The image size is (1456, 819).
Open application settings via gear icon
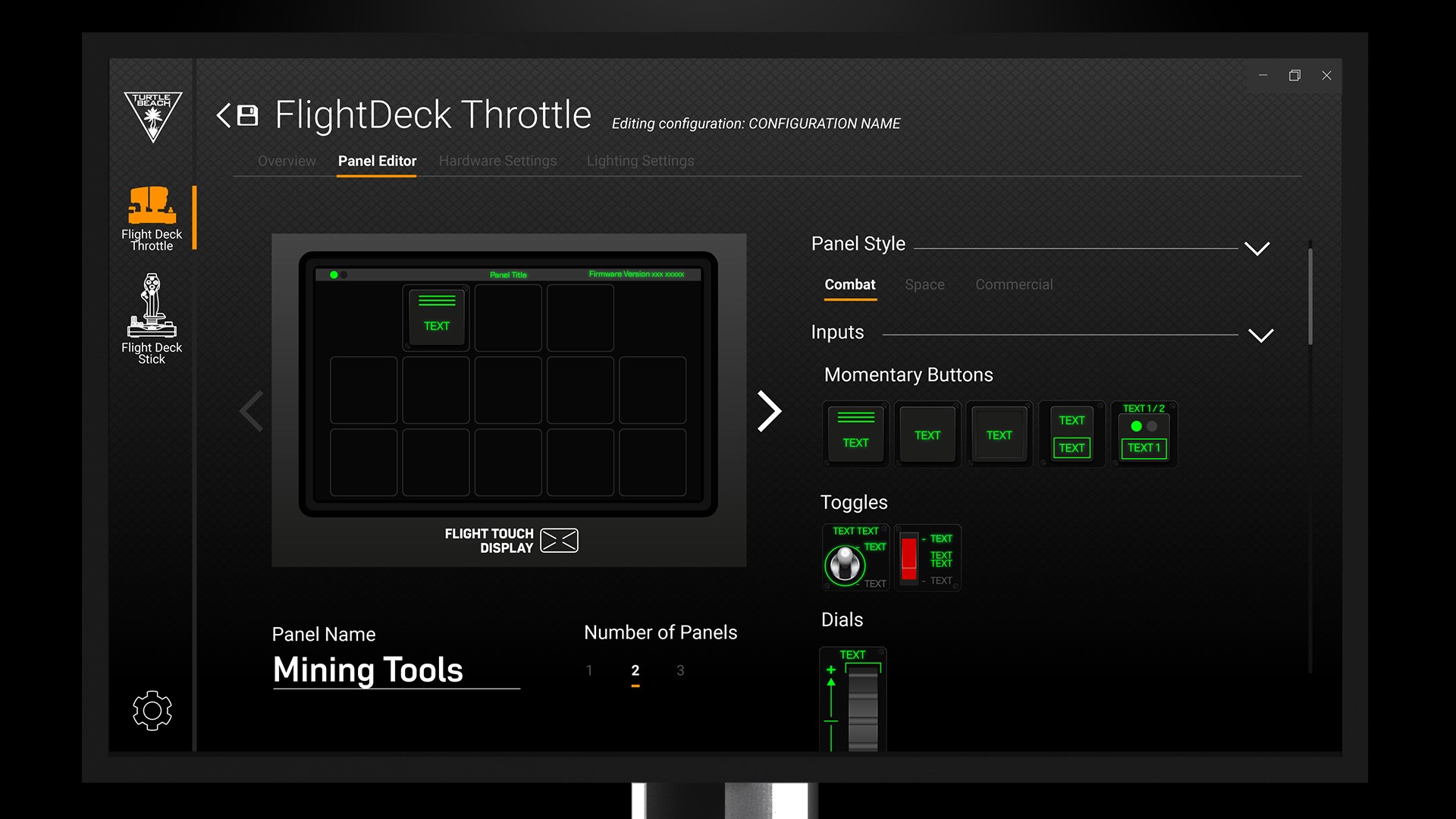tap(152, 711)
